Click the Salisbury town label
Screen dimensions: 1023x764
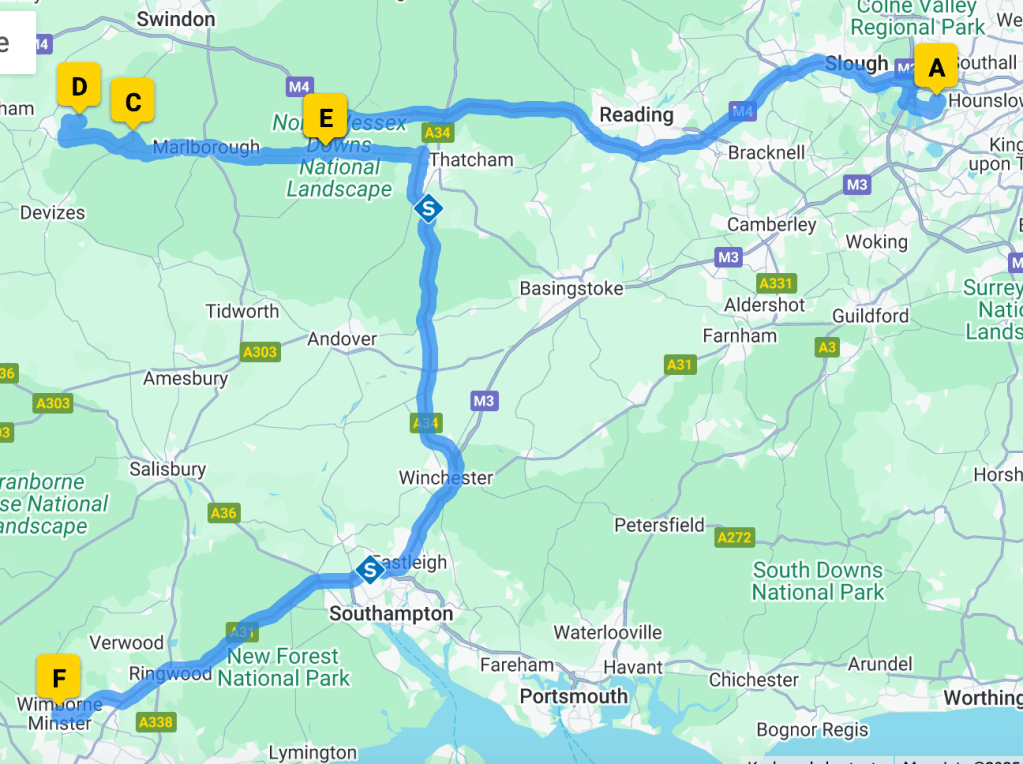(168, 469)
